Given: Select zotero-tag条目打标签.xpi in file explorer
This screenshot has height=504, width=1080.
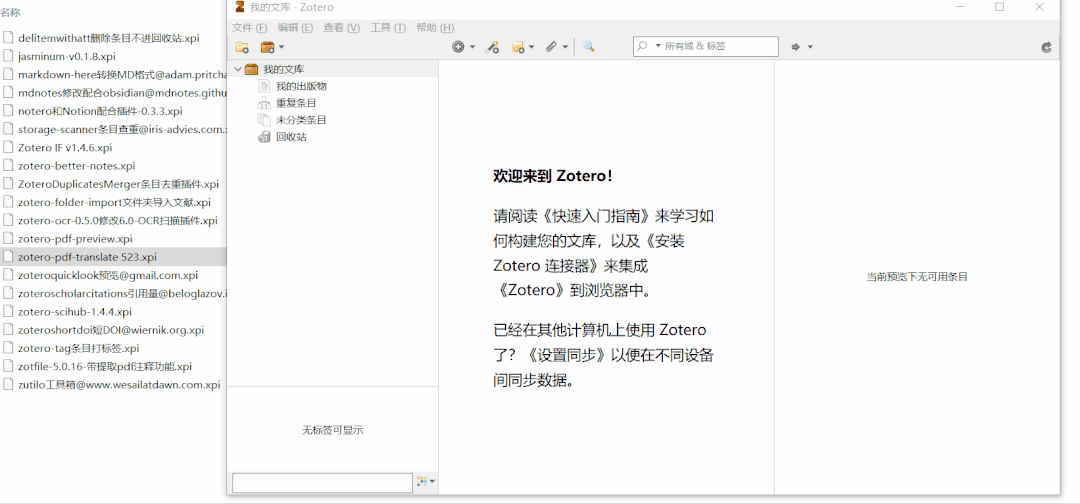Looking at the screenshot, I should click(79, 348).
